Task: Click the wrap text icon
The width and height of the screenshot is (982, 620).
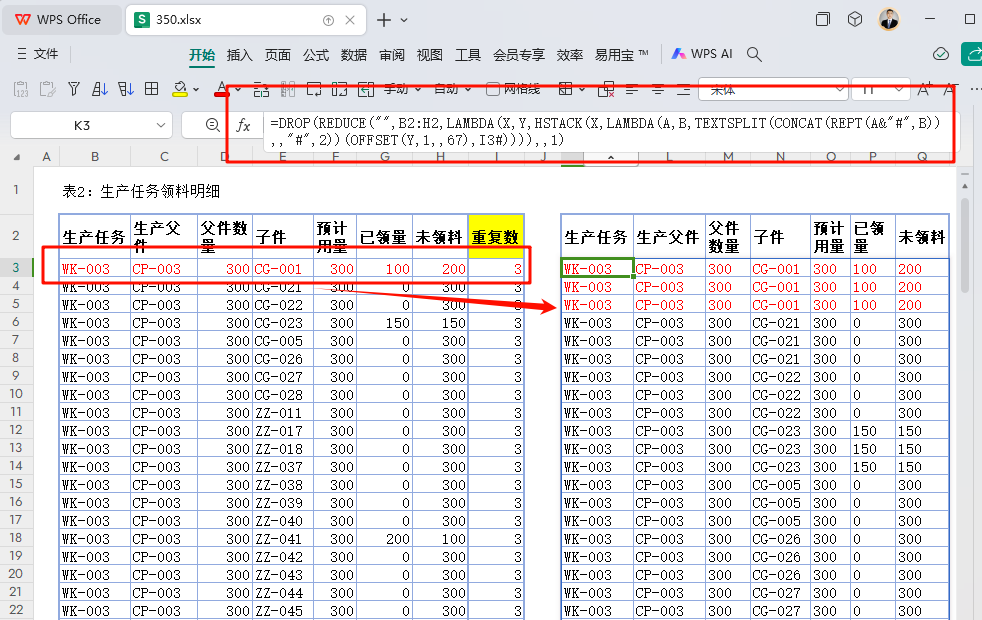Action: click(x=314, y=90)
